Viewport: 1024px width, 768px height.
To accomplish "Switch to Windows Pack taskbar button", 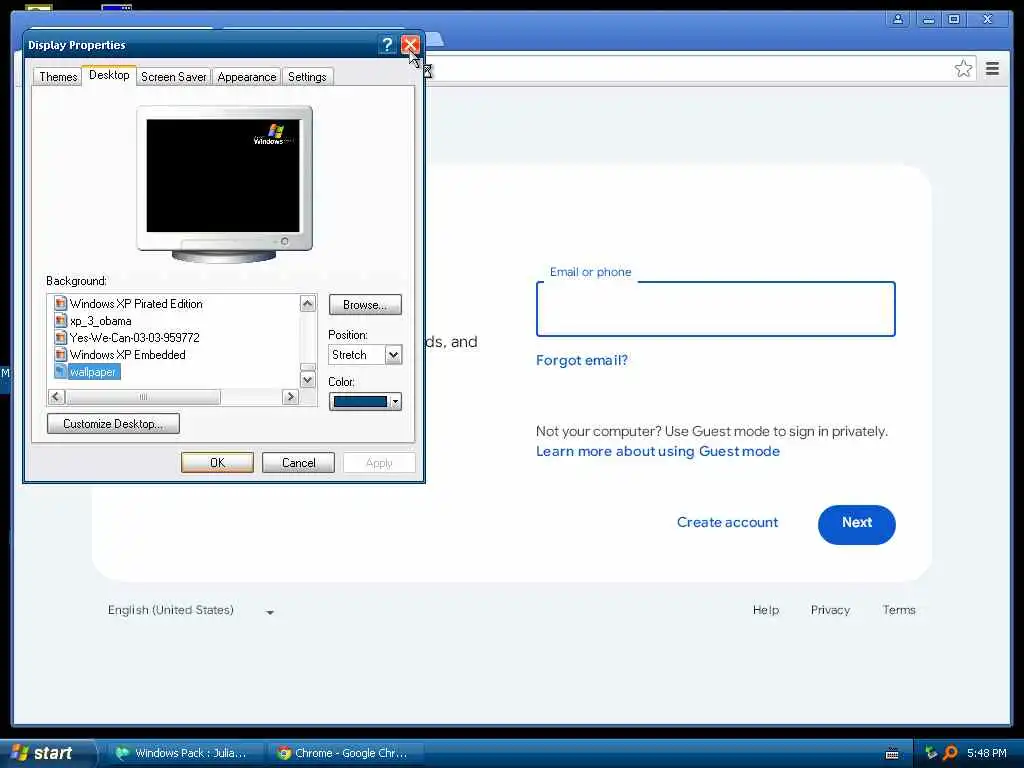I will pyautogui.click(x=185, y=753).
